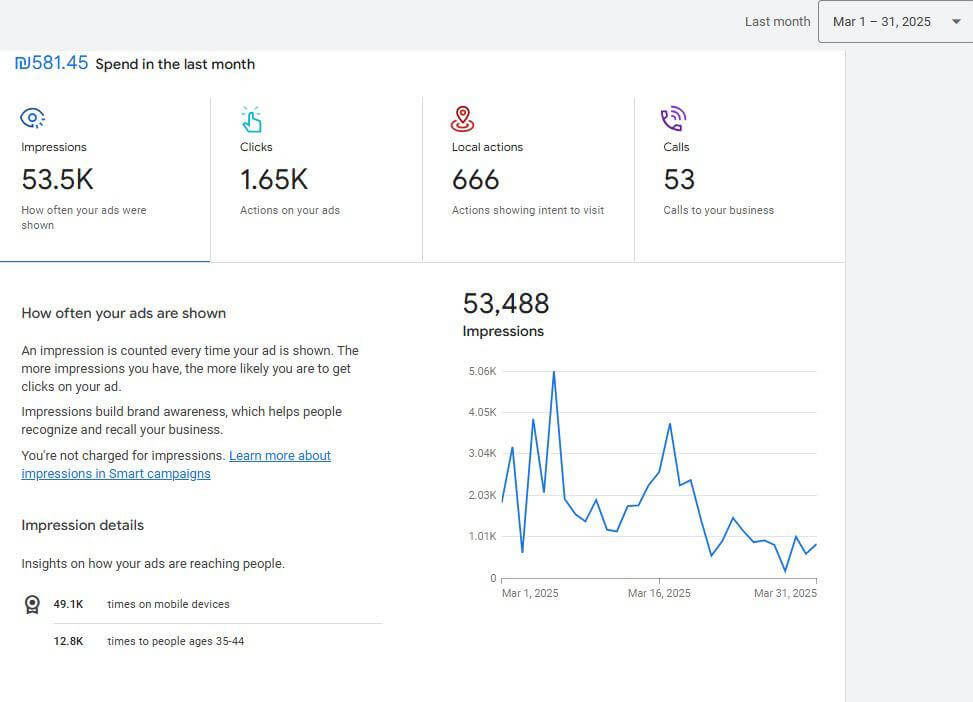This screenshot has width=973, height=702.
Task: Click the Last month label
Action: [x=778, y=22]
